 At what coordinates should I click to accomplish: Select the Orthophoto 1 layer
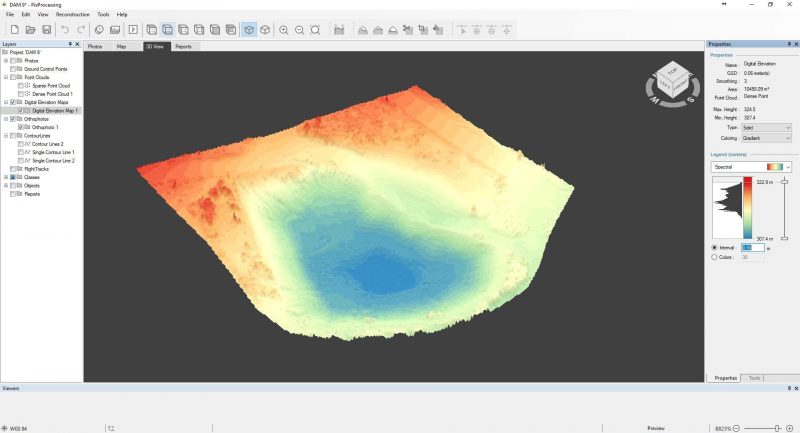point(45,127)
